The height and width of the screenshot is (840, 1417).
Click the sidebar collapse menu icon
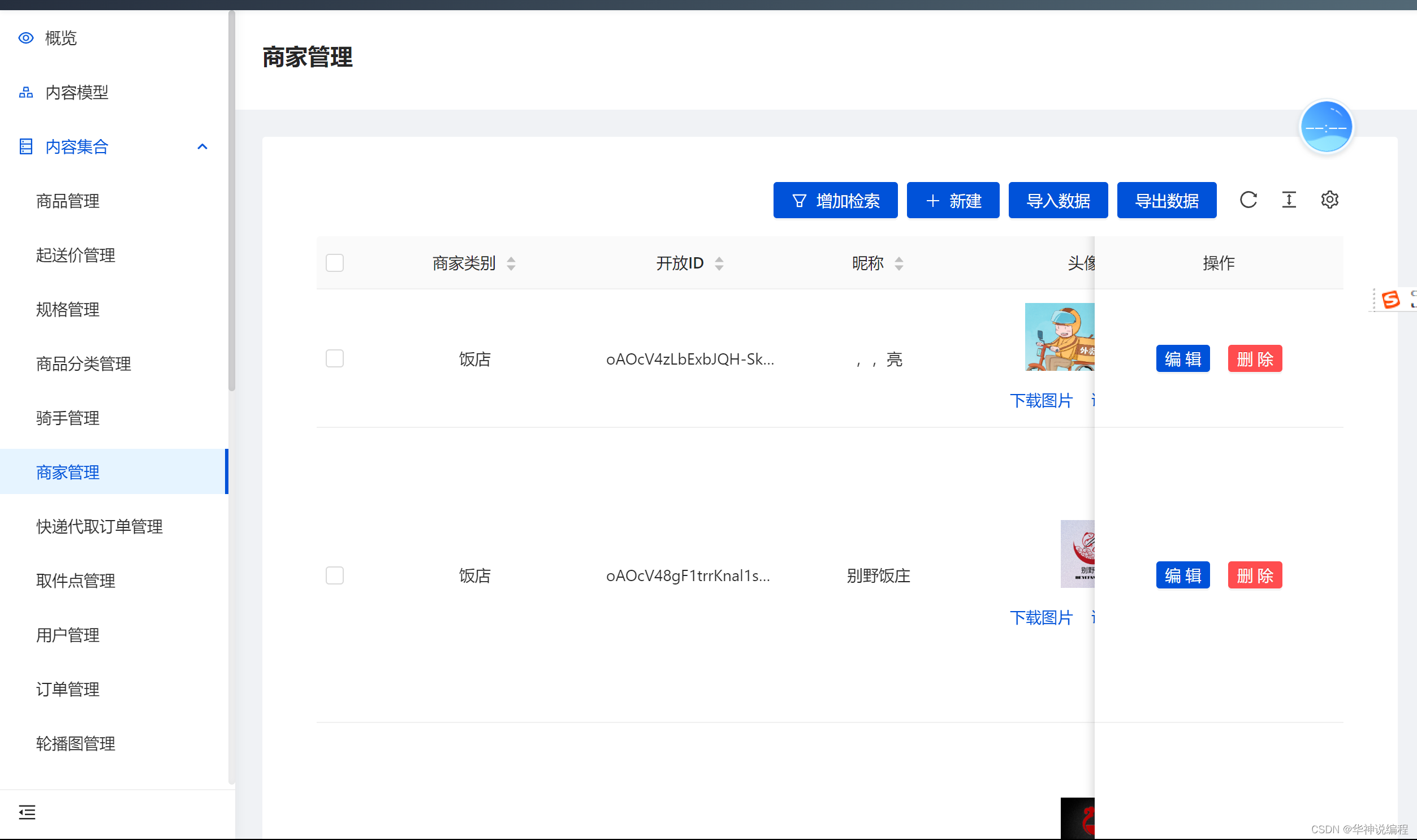click(x=27, y=812)
